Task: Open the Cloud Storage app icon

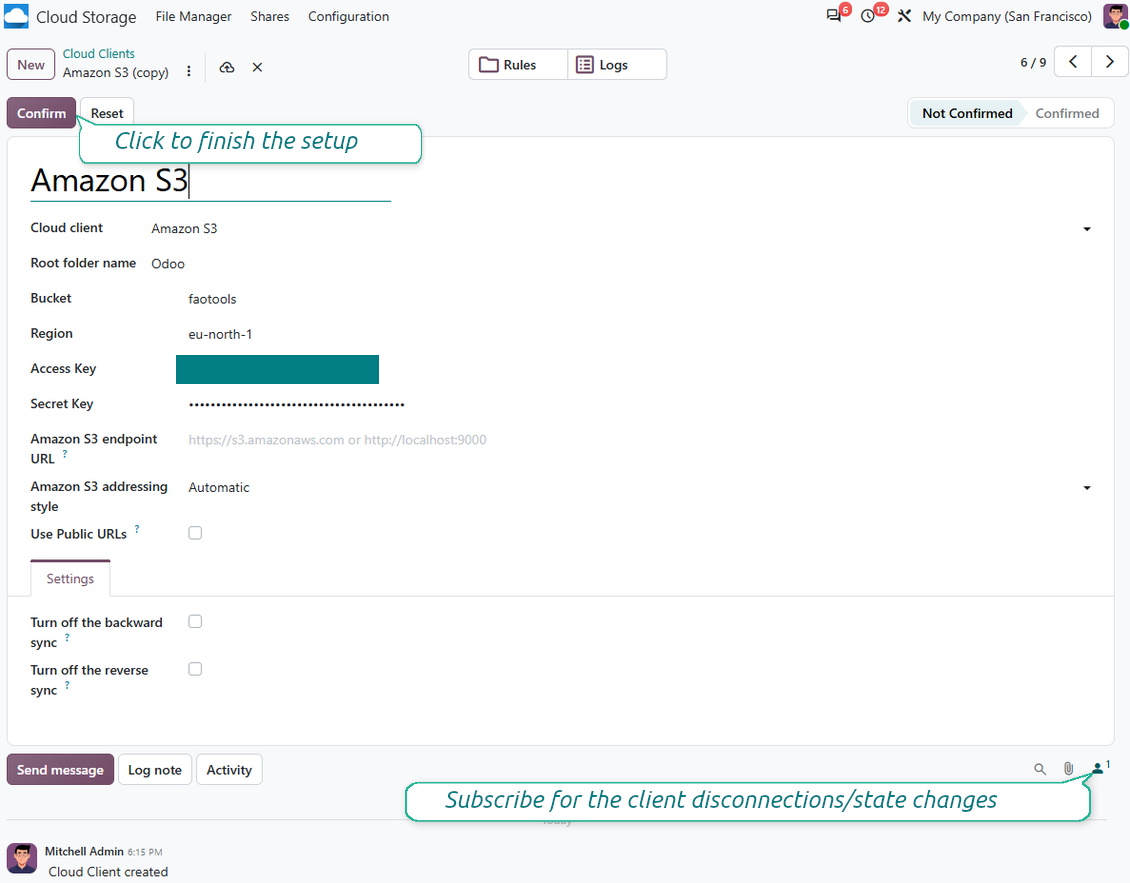Action: (16, 16)
